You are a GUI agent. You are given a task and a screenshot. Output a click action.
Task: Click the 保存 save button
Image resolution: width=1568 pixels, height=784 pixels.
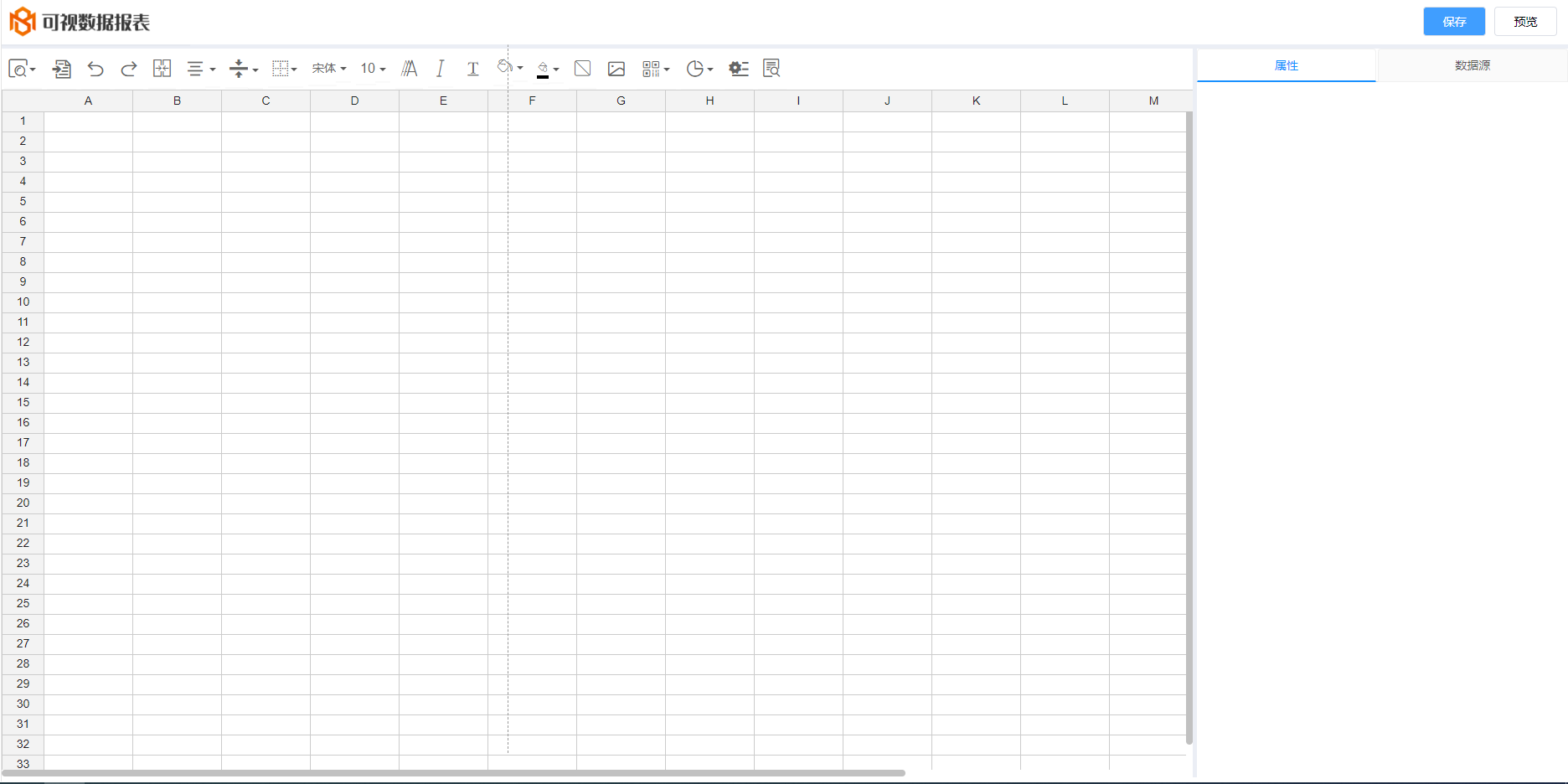click(1454, 22)
